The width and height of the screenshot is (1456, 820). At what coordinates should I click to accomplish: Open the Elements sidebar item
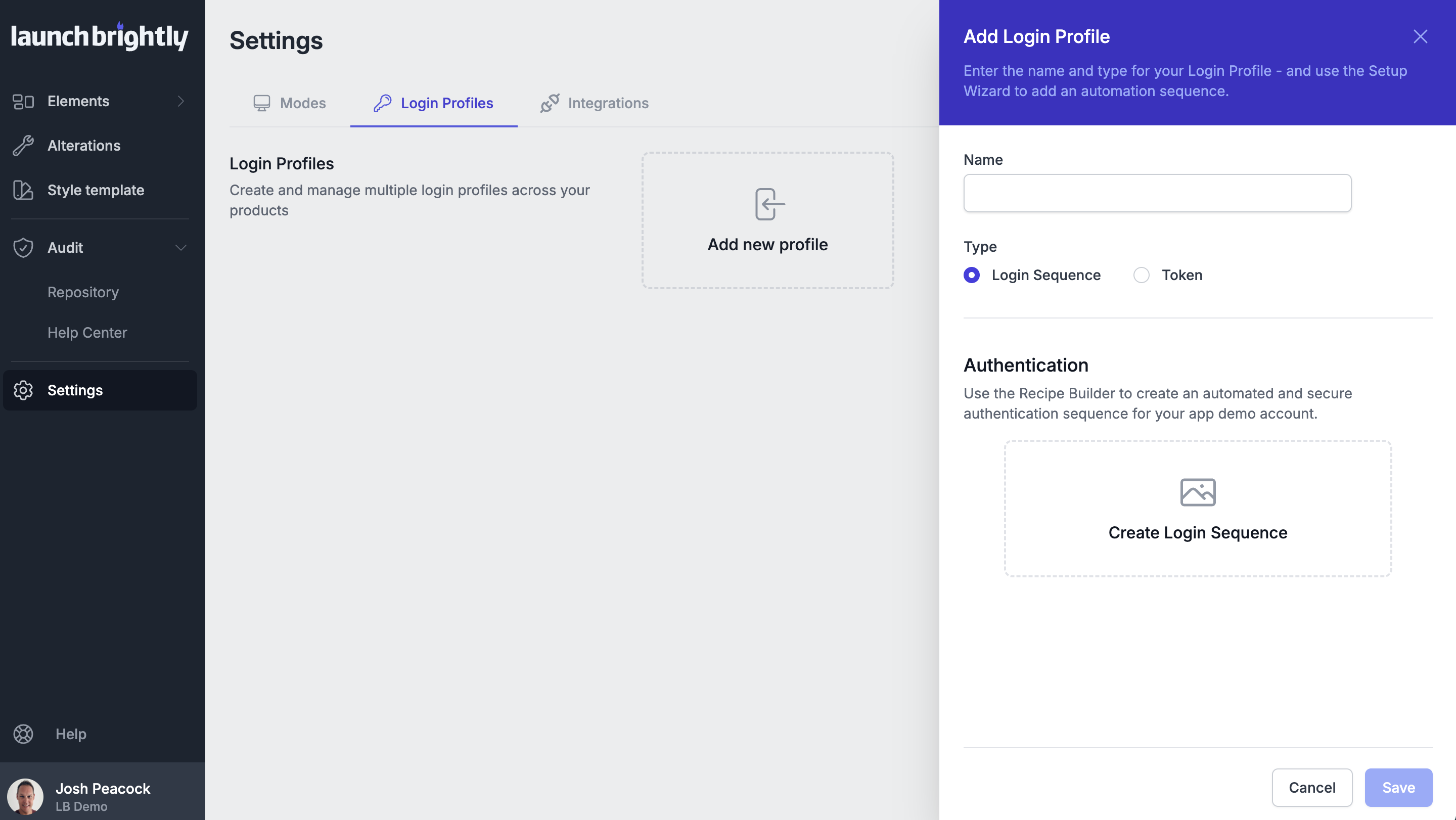[100, 101]
